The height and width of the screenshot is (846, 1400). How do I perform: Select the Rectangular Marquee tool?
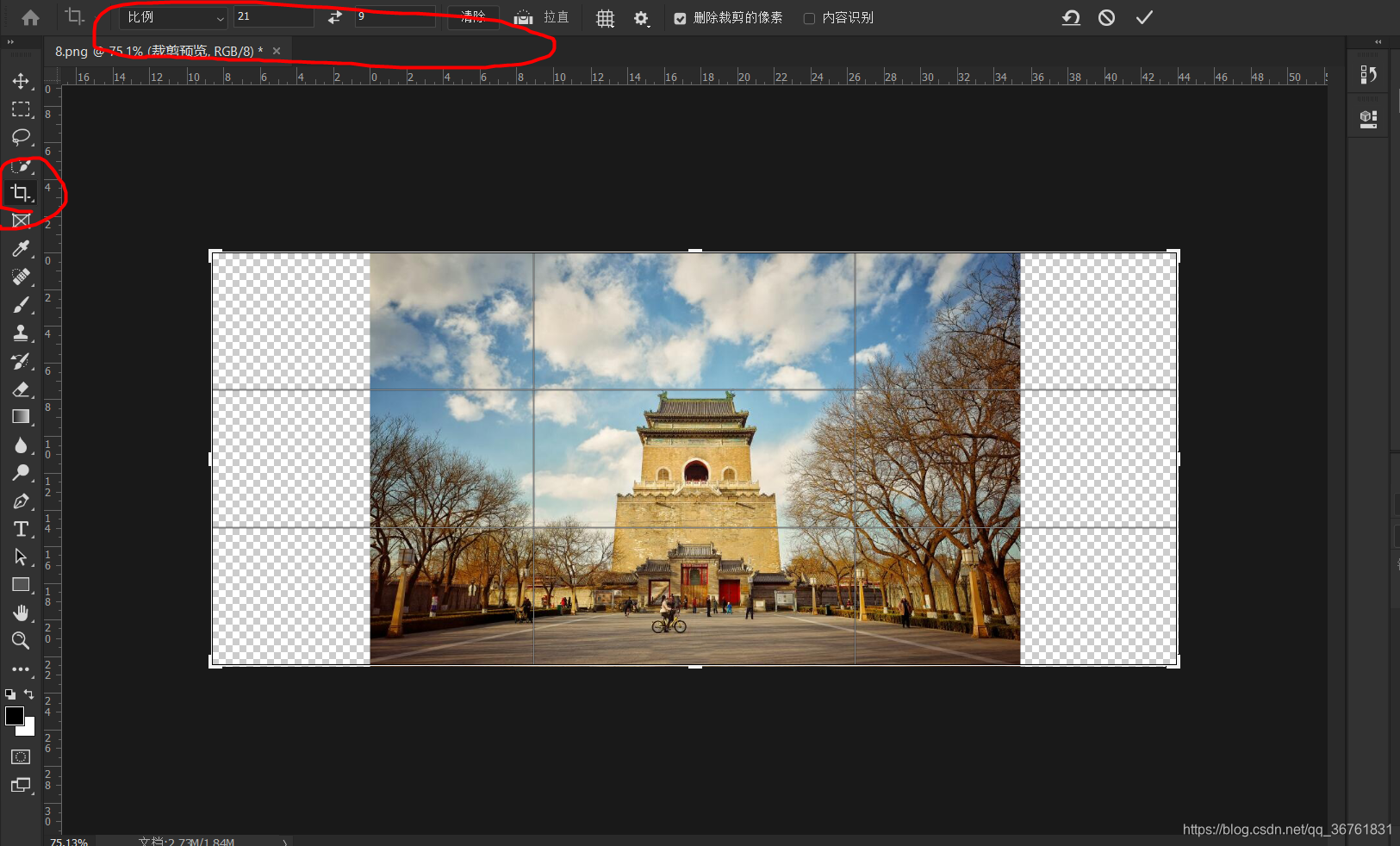click(21, 109)
